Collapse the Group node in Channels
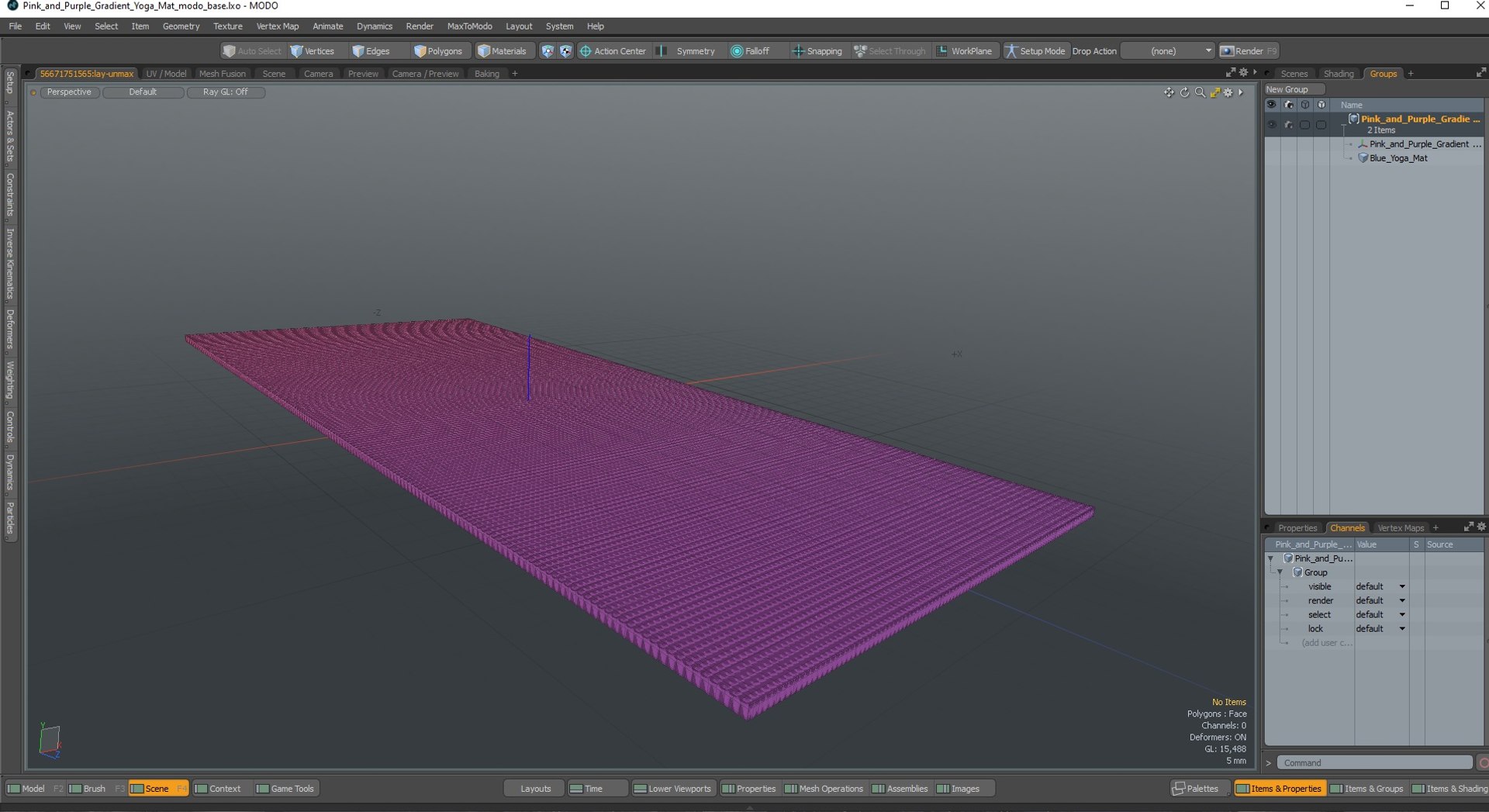The image size is (1489, 812). pyautogui.click(x=1280, y=572)
